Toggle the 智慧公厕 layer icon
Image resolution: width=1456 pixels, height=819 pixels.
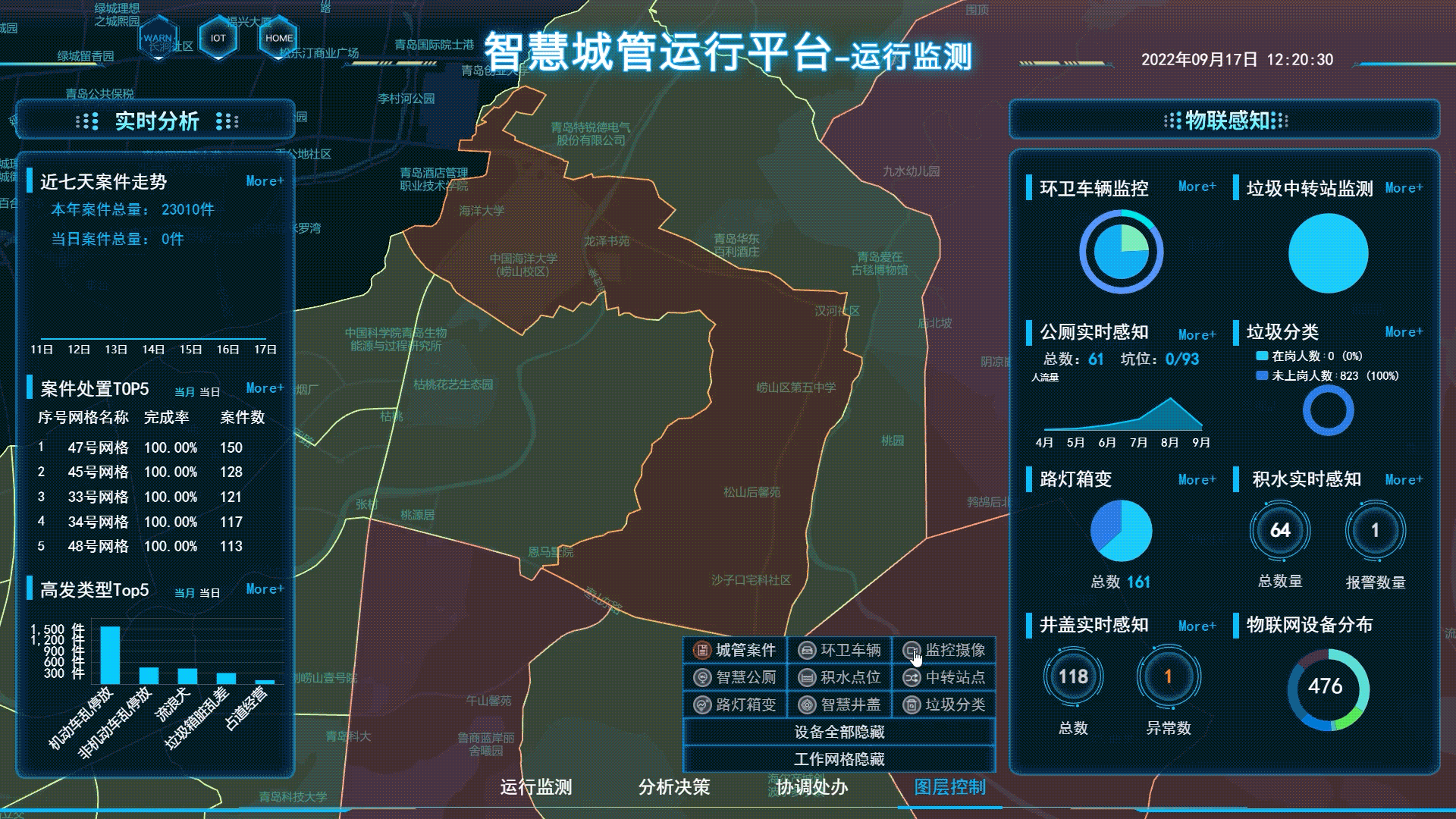pos(702,677)
